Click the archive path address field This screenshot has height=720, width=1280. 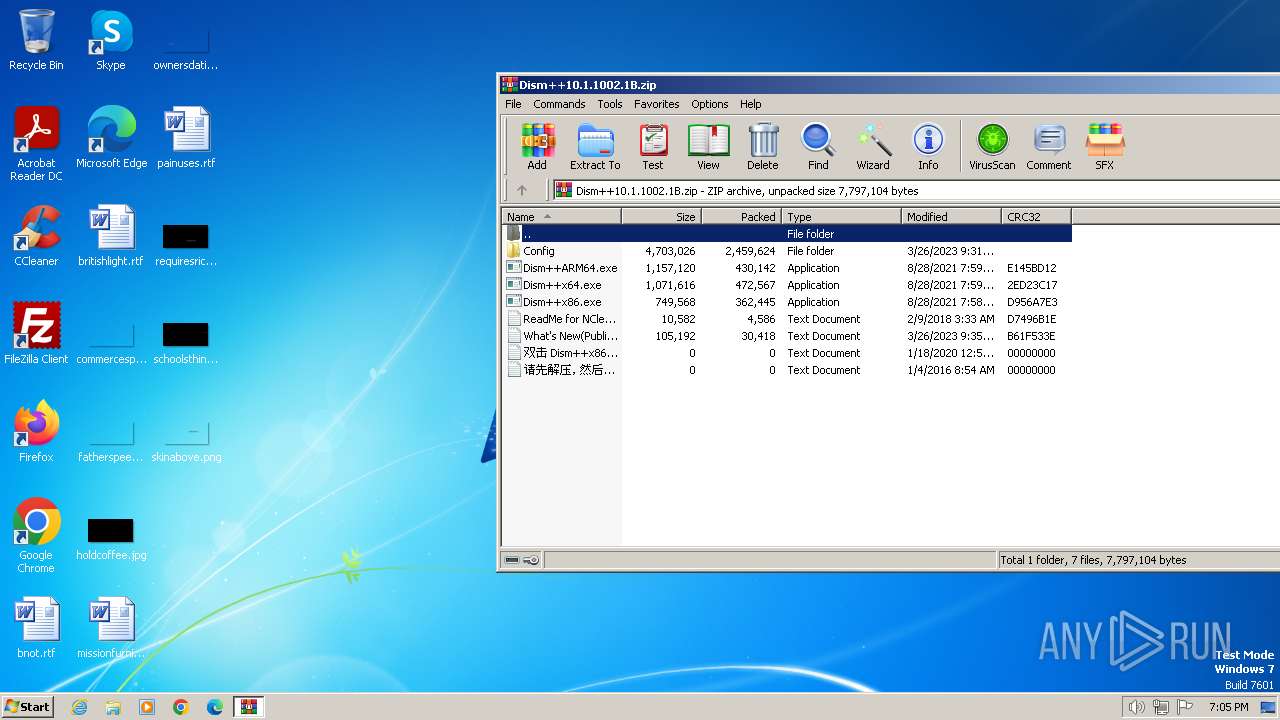point(915,190)
